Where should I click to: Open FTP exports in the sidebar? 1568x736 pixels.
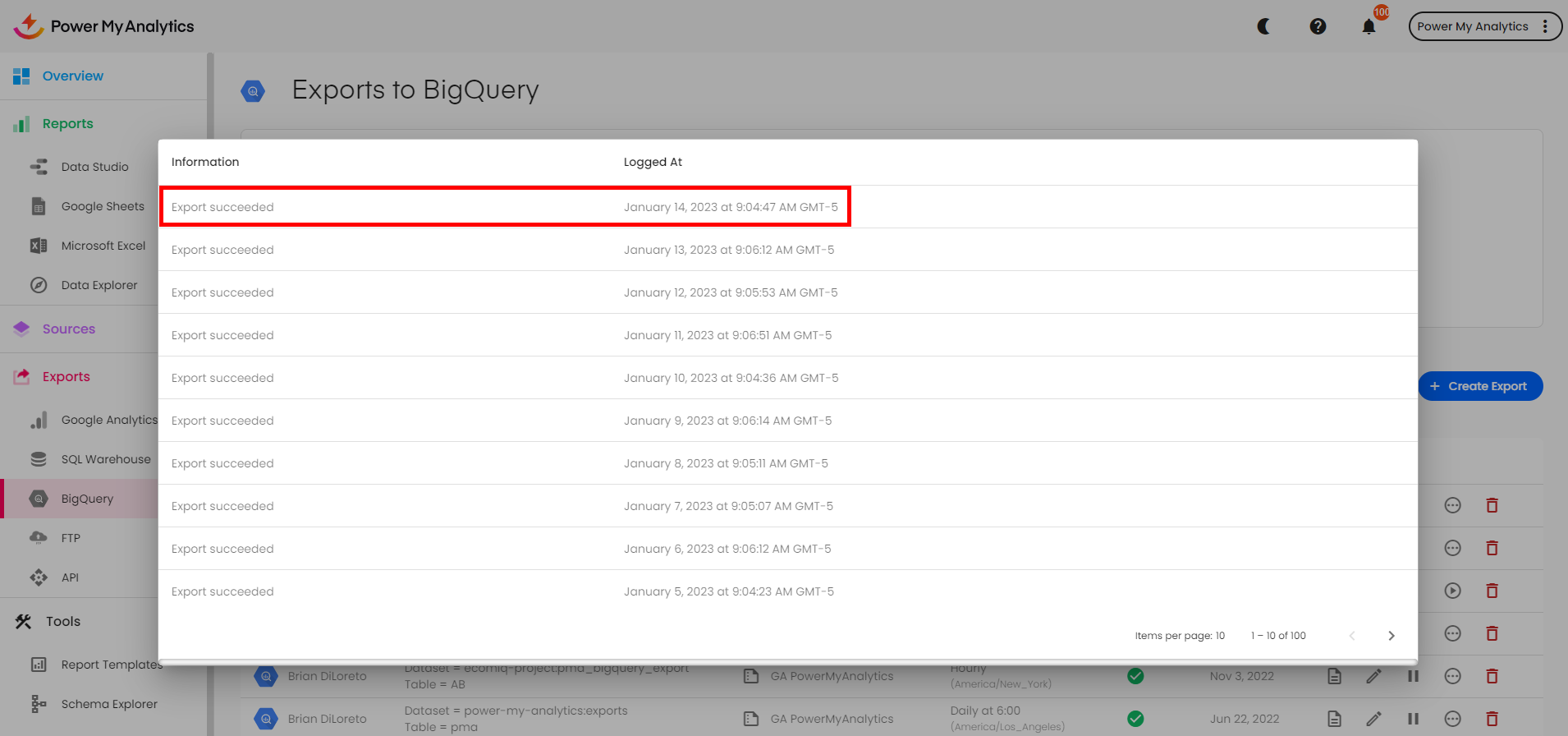pyautogui.click(x=71, y=538)
